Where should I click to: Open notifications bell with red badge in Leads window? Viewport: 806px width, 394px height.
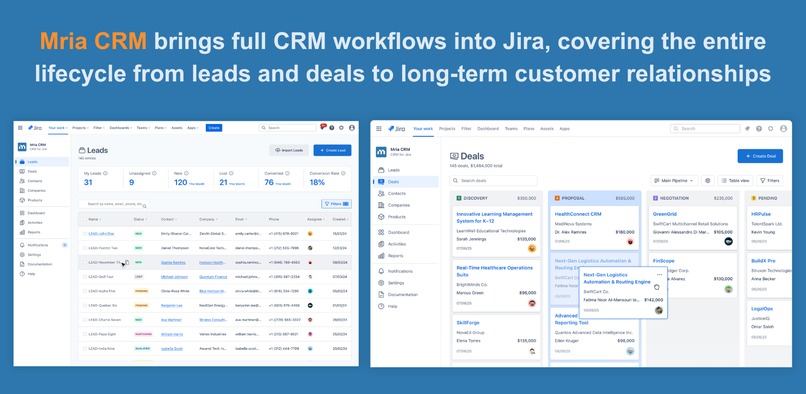point(322,127)
